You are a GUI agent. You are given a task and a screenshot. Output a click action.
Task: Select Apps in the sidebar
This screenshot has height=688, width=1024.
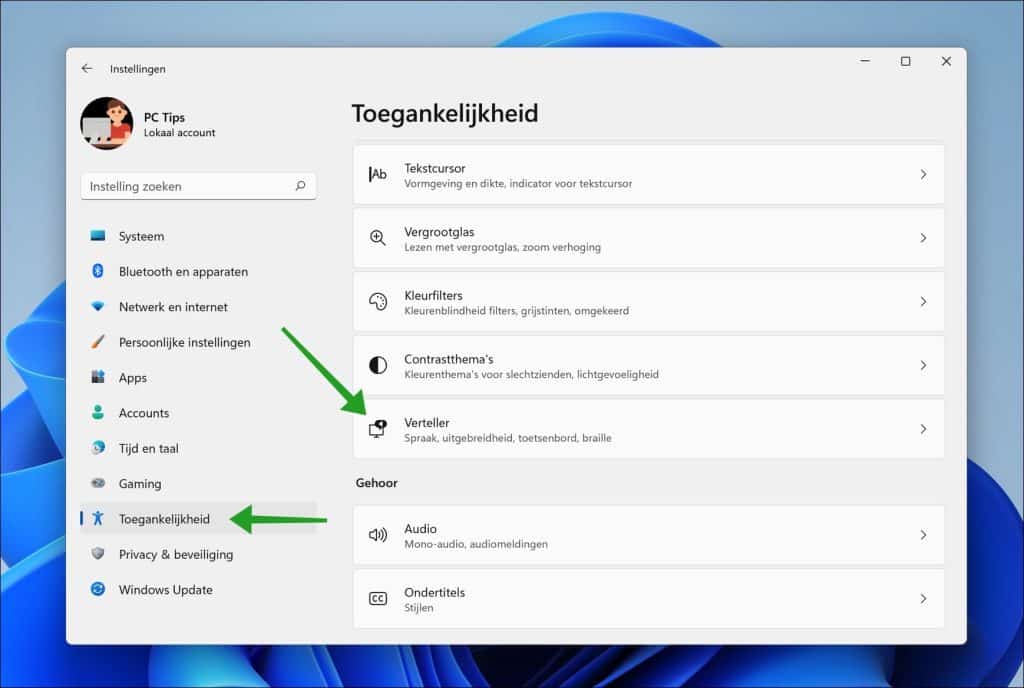point(135,377)
